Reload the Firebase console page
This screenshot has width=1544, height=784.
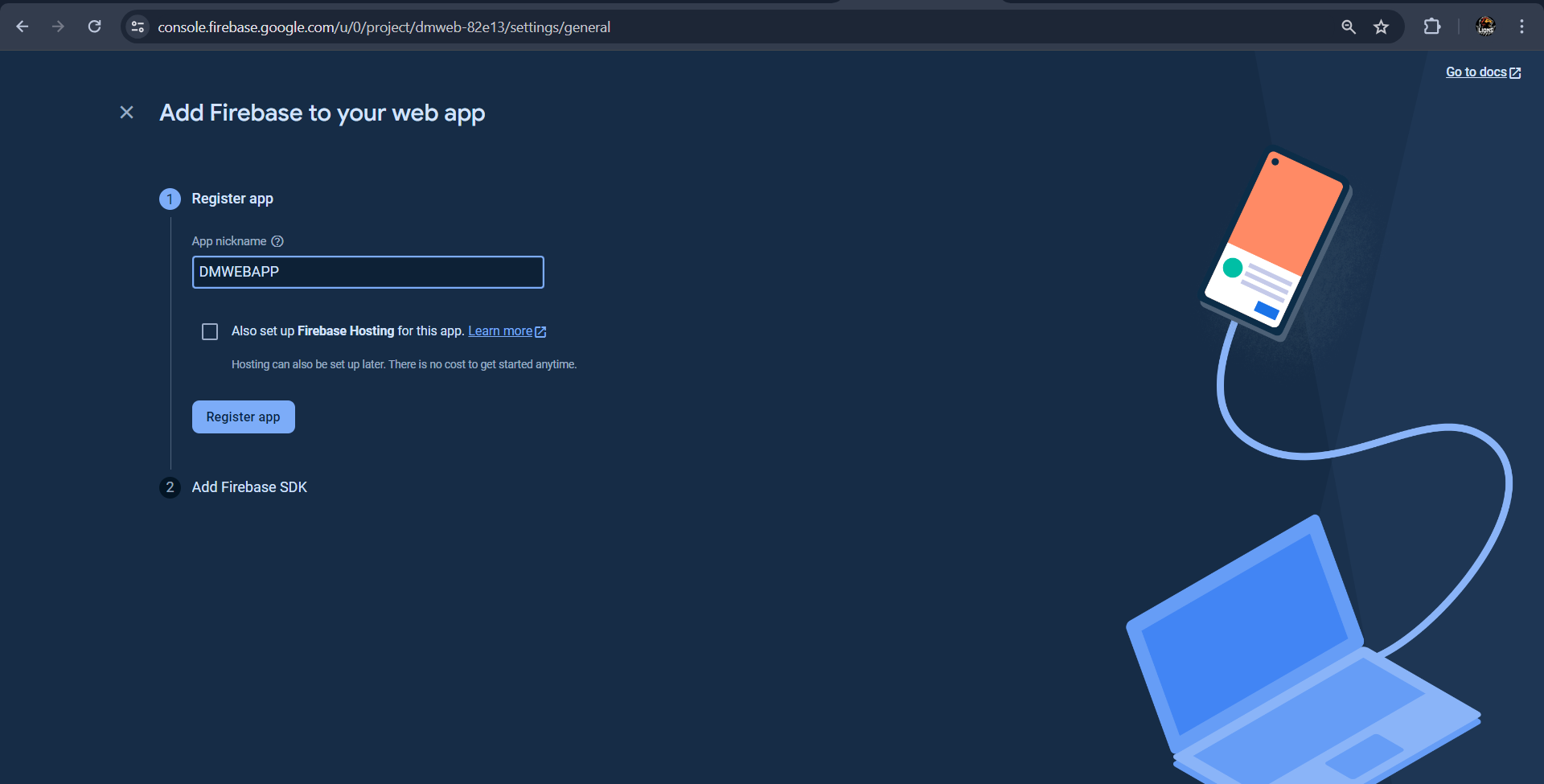[94, 27]
